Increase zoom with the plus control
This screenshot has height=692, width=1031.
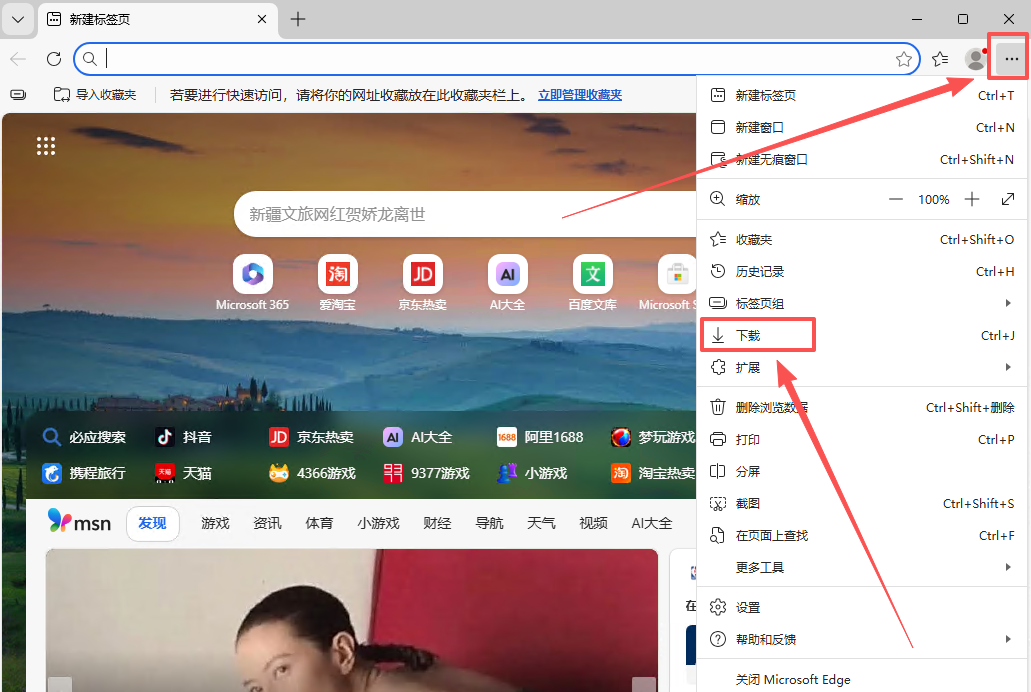tap(971, 199)
